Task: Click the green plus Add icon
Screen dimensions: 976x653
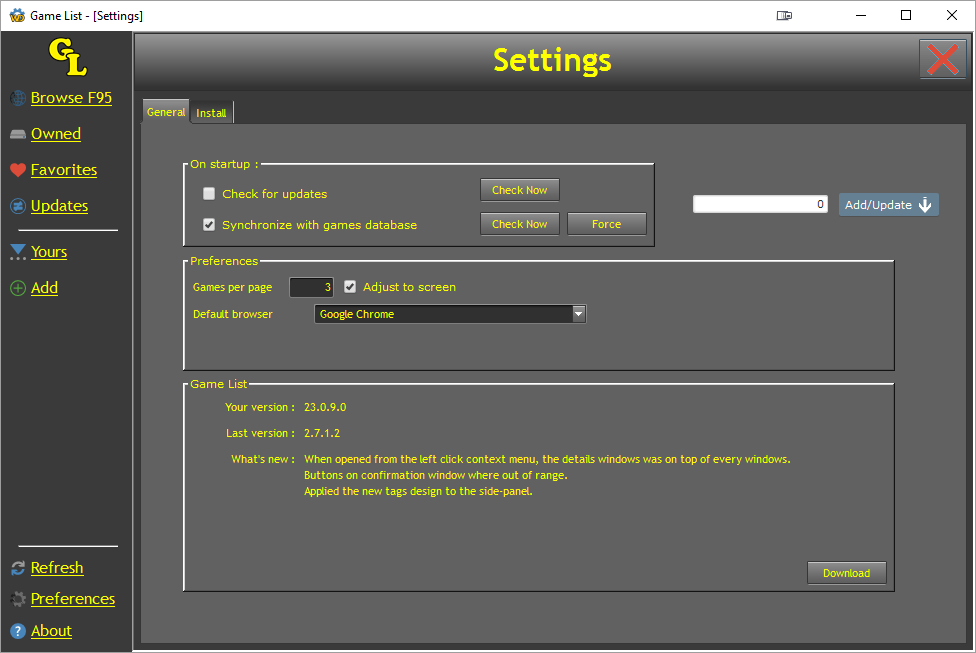Action: click(18, 288)
